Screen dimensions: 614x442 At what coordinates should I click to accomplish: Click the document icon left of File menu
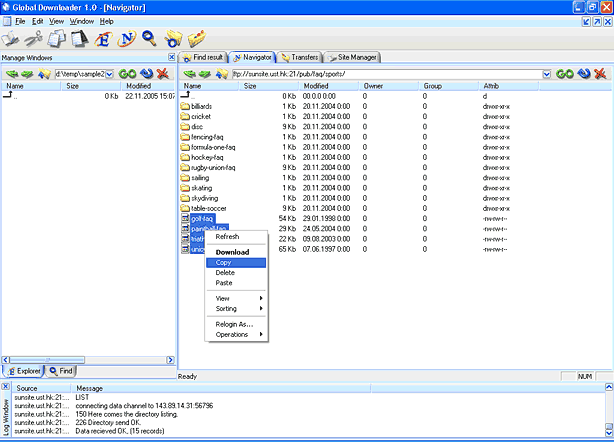(7, 21)
